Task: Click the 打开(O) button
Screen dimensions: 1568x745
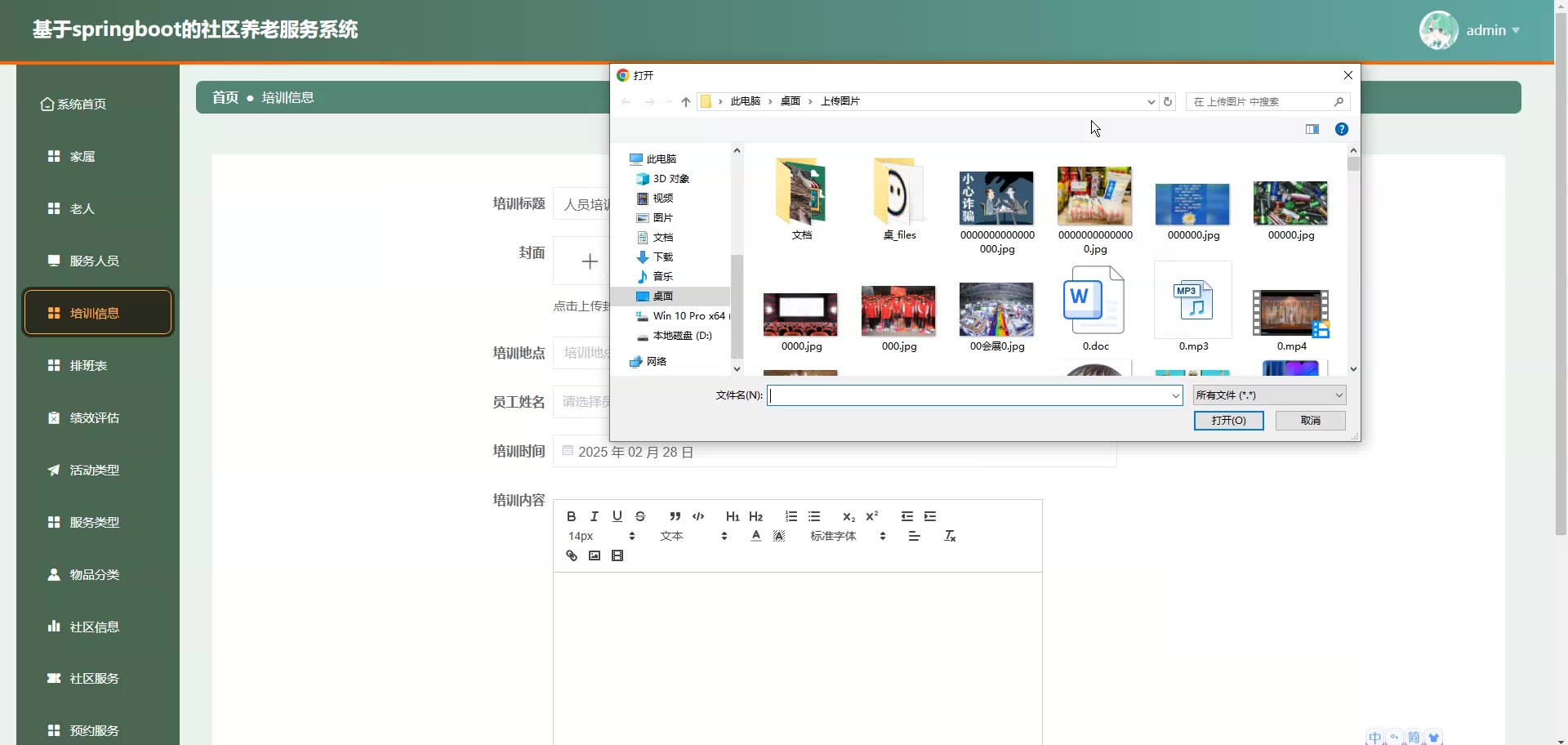Action: [x=1228, y=420]
